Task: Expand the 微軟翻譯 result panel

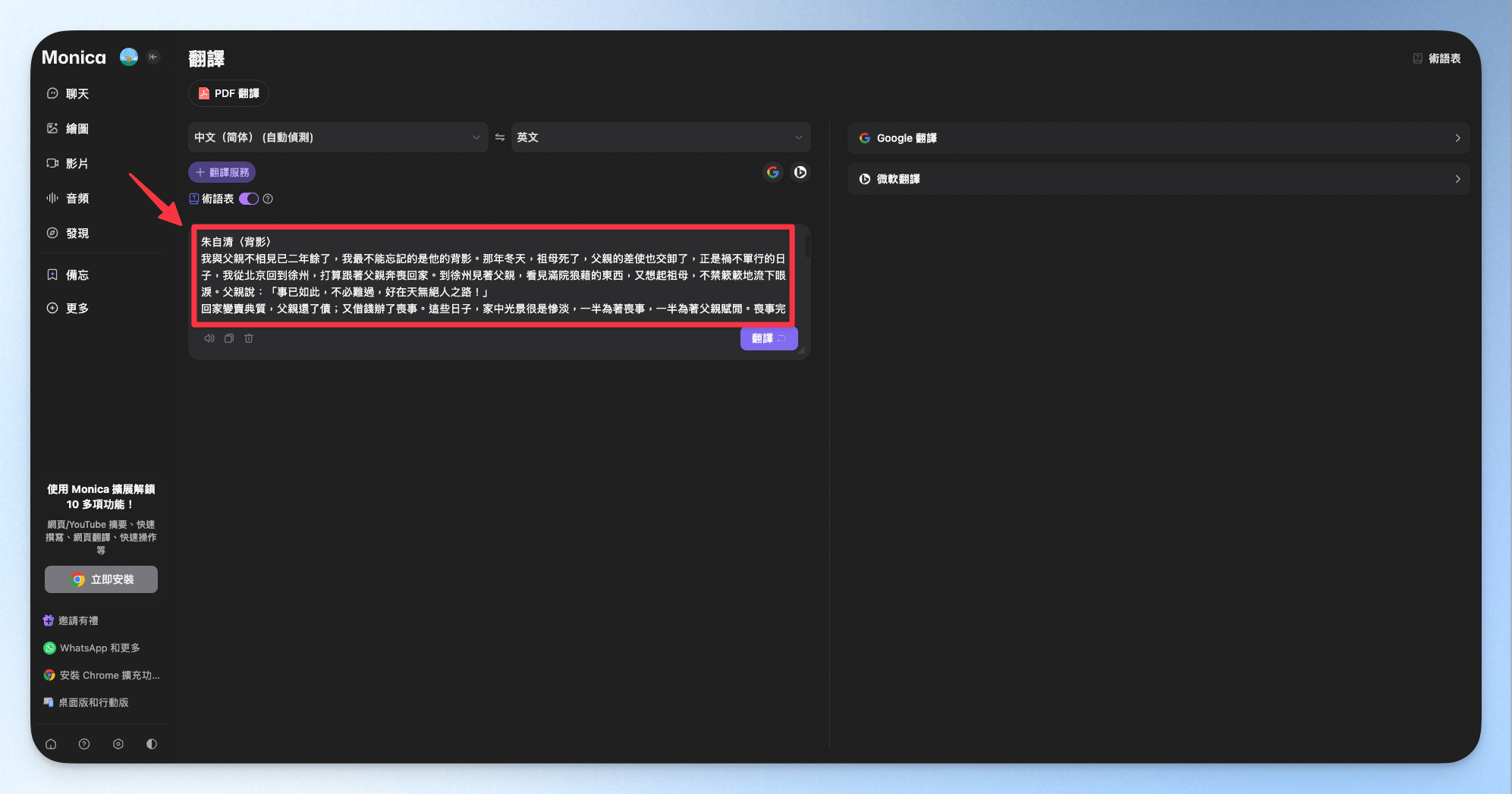Action: [x=1158, y=179]
